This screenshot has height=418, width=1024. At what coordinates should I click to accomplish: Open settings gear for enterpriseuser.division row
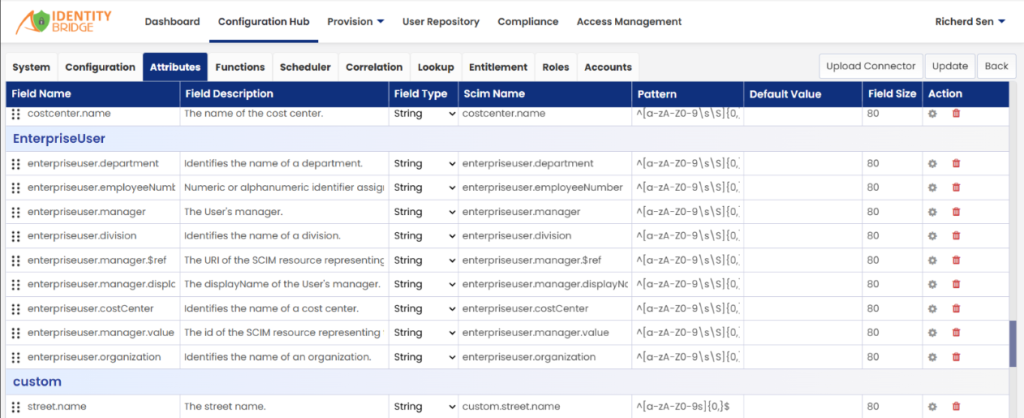click(x=933, y=236)
